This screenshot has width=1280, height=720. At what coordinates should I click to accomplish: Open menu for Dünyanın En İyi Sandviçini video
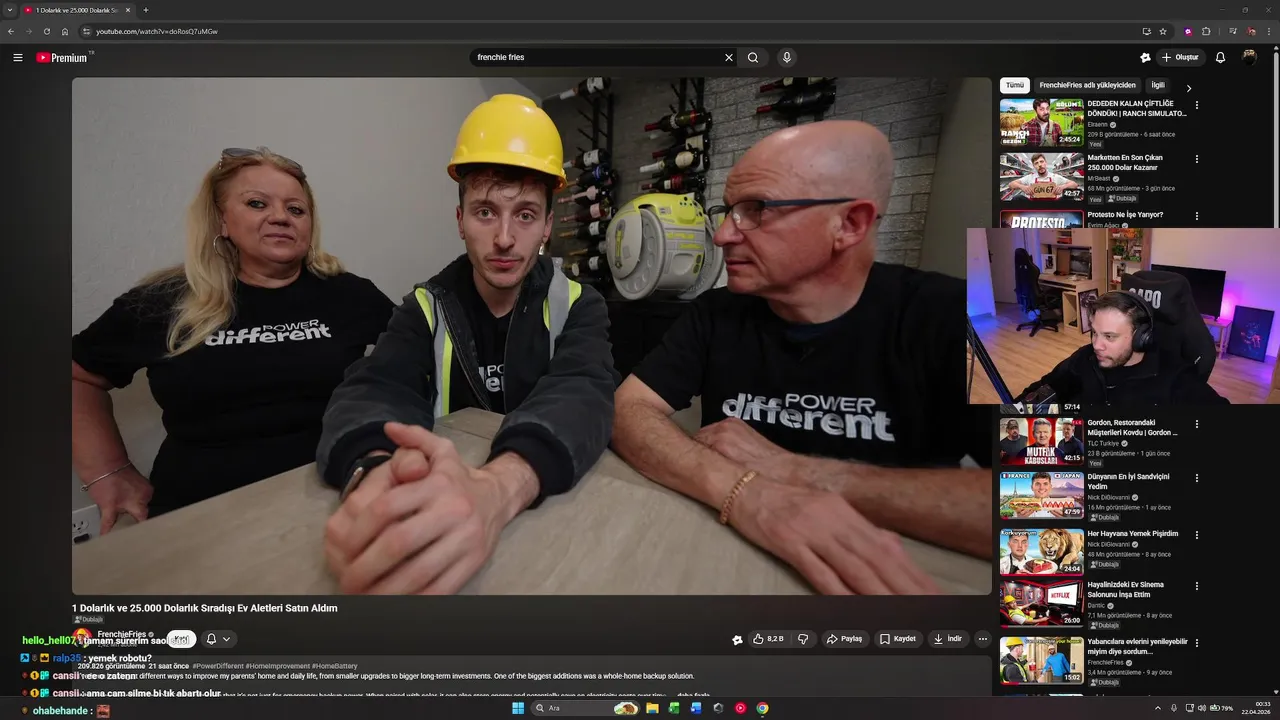pyautogui.click(x=1197, y=478)
